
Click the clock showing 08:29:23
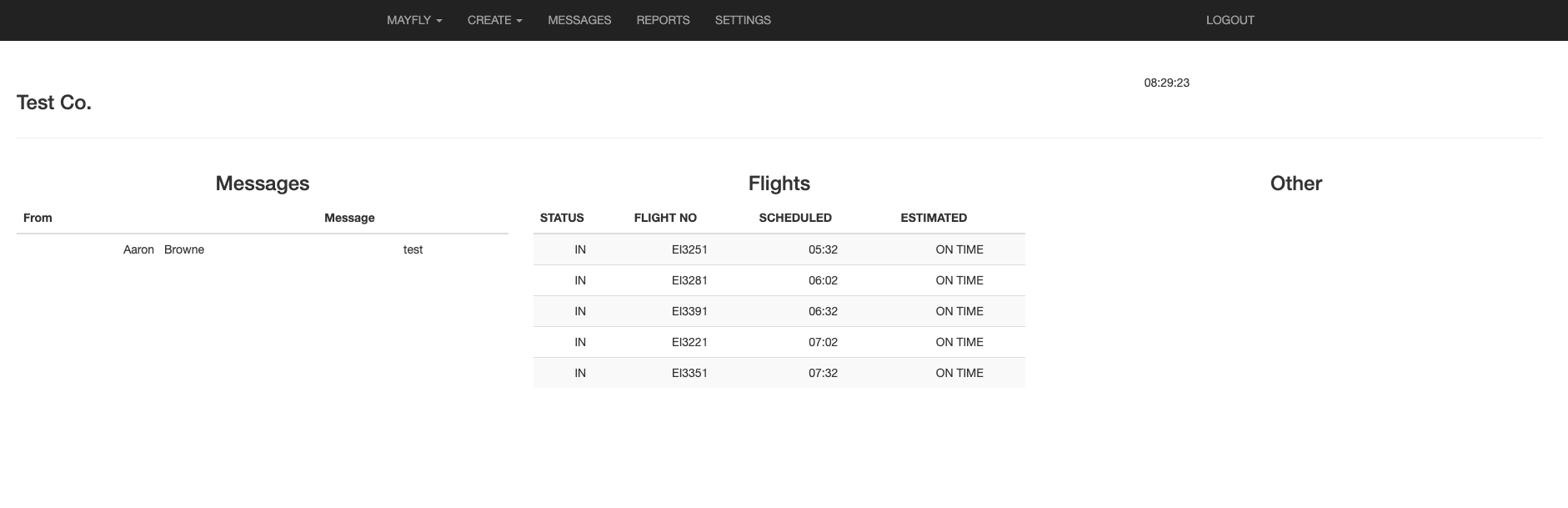click(x=1166, y=83)
